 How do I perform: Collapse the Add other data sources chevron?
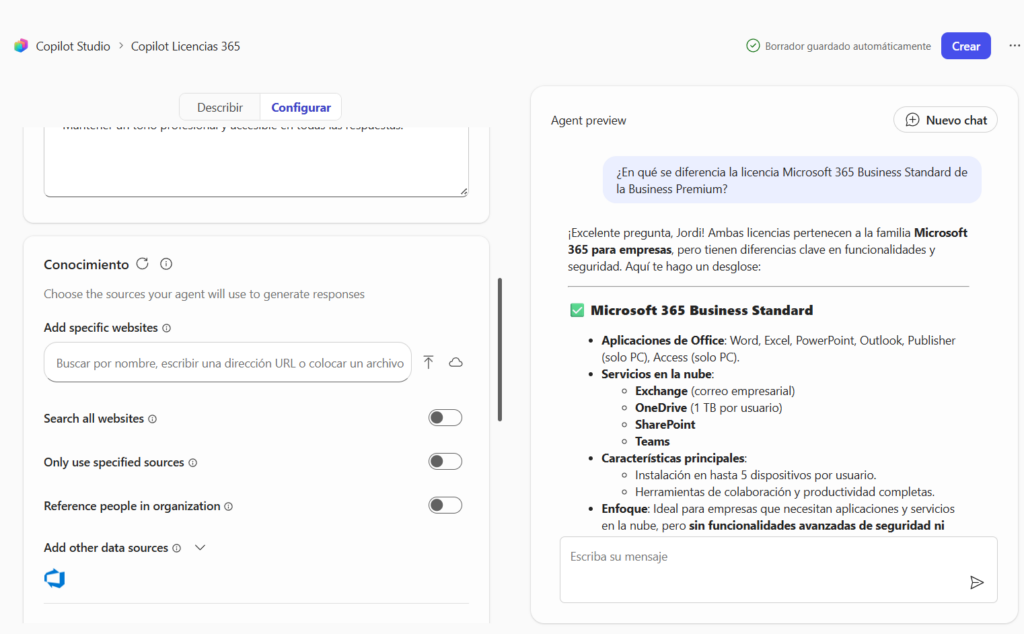coord(200,548)
